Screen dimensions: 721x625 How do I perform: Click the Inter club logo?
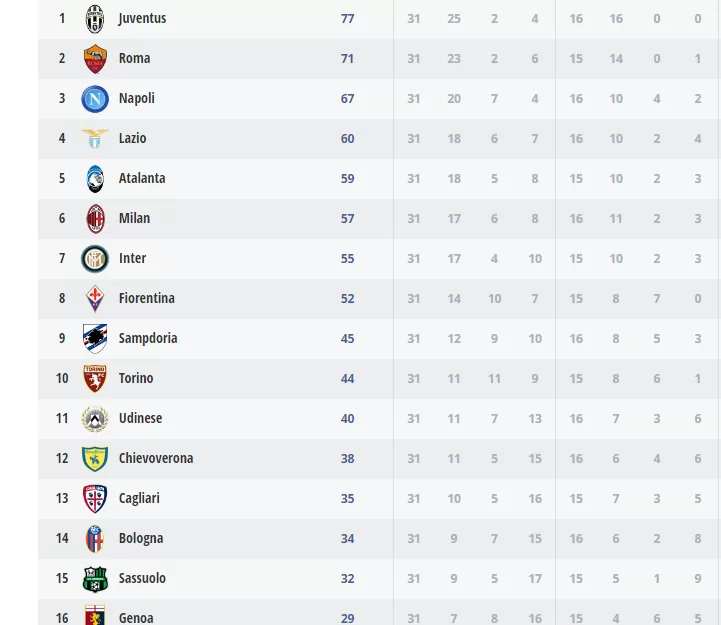95,259
